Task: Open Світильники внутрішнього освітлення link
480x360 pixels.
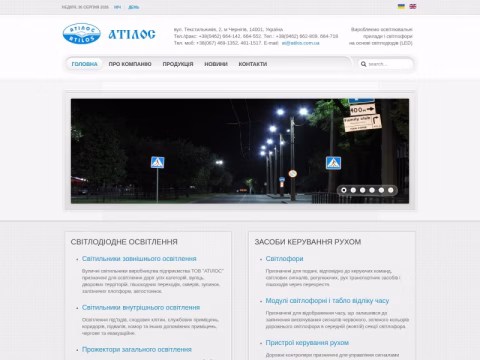Action: click(x=141, y=307)
